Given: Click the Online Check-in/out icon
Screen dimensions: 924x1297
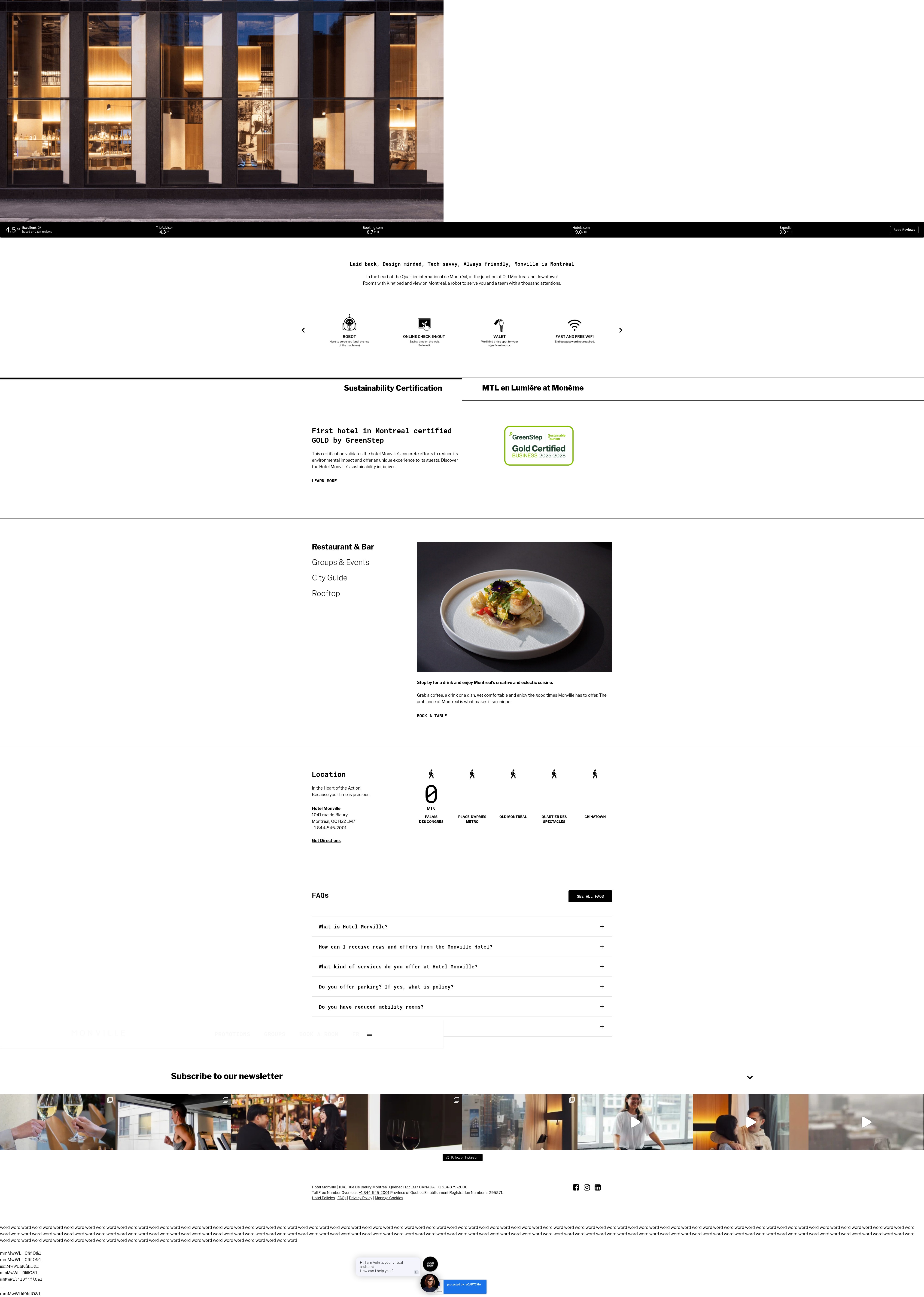Looking at the screenshot, I should pos(424,324).
